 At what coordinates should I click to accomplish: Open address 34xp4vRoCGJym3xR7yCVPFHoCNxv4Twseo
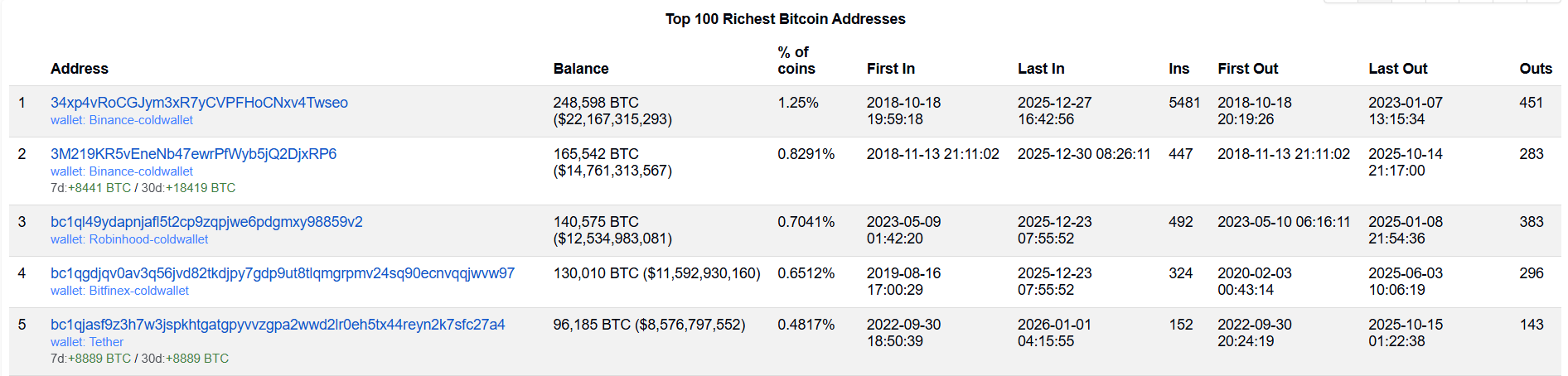point(199,103)
